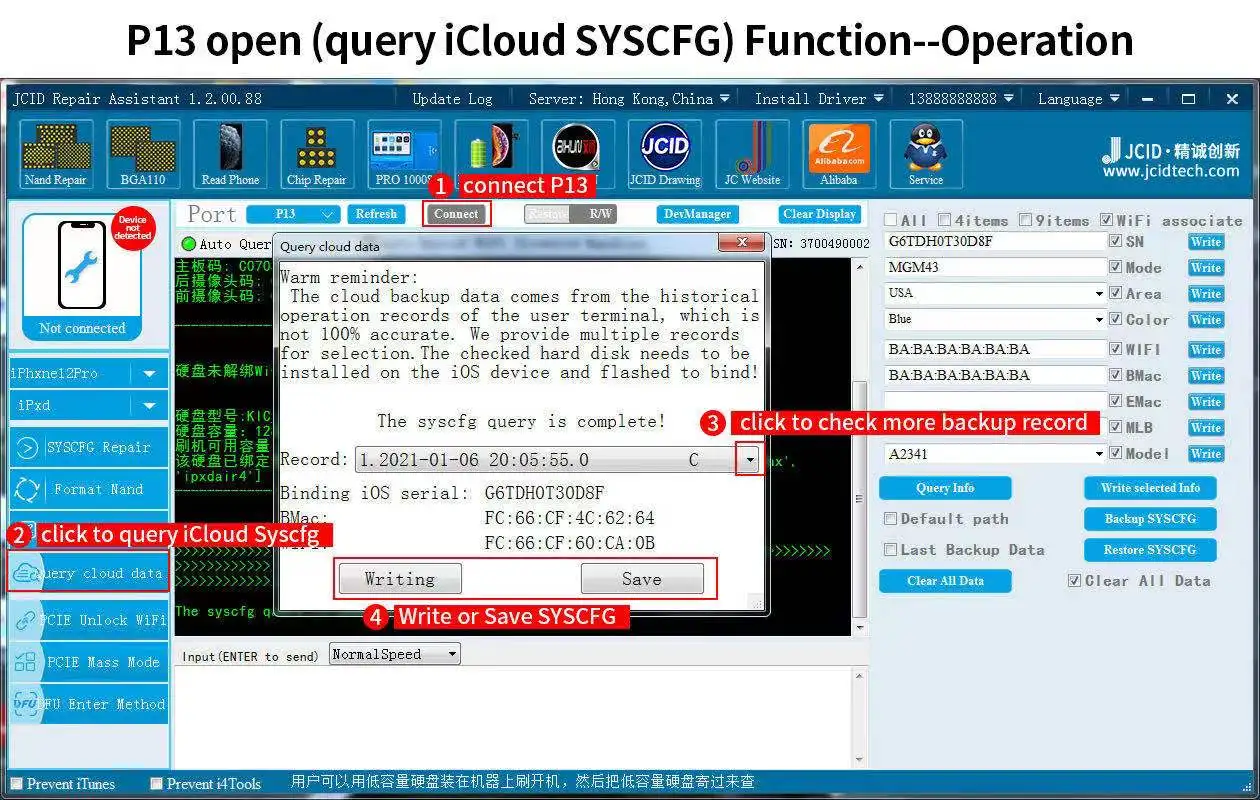
Task: Click the Save button in dialog
Action: [642, 579]
